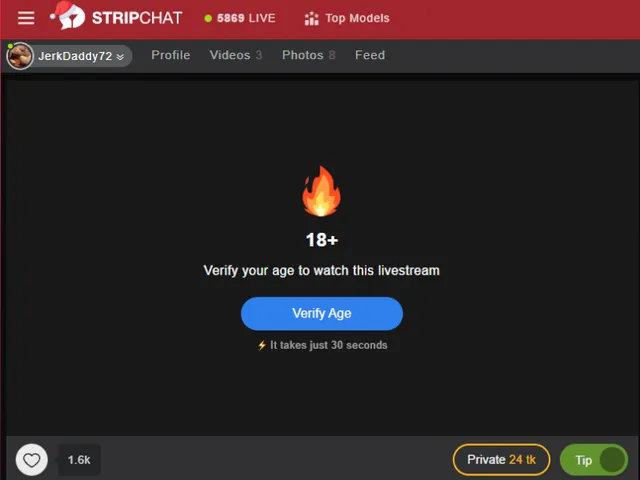Open the Videos tab

pos(236,55)
